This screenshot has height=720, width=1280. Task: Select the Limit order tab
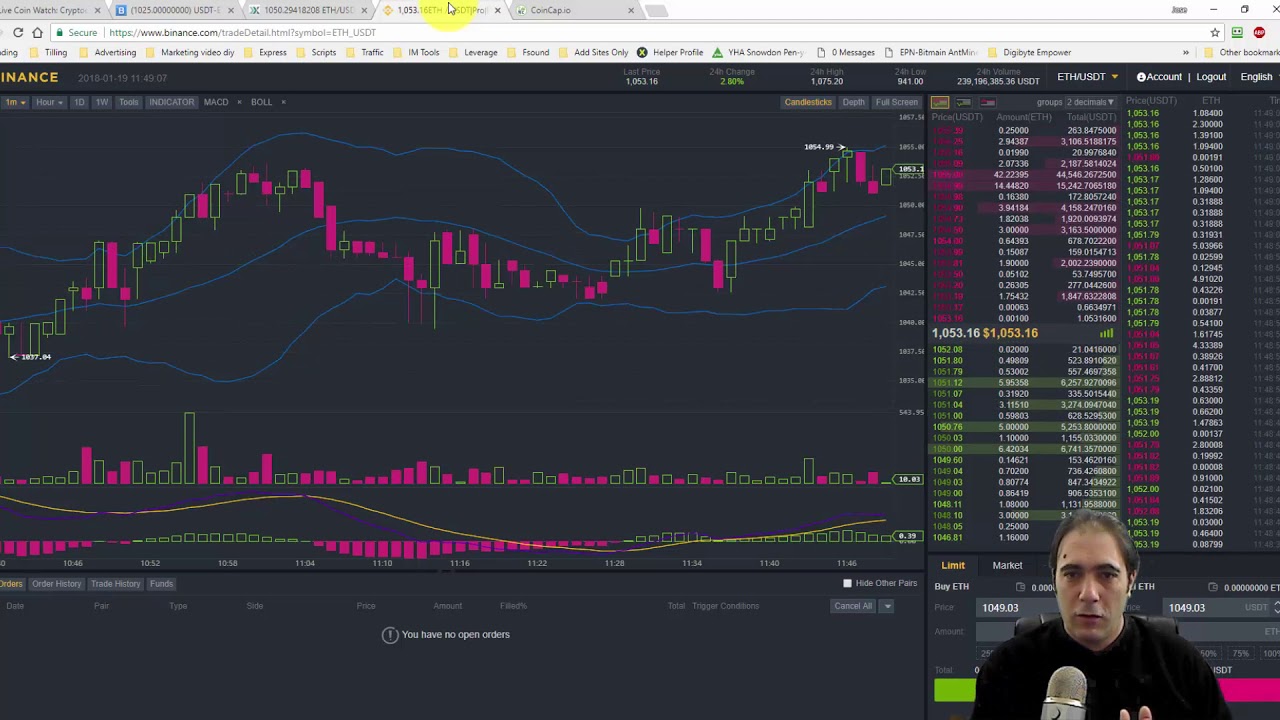pyautogui.click(x=953, y=566)
